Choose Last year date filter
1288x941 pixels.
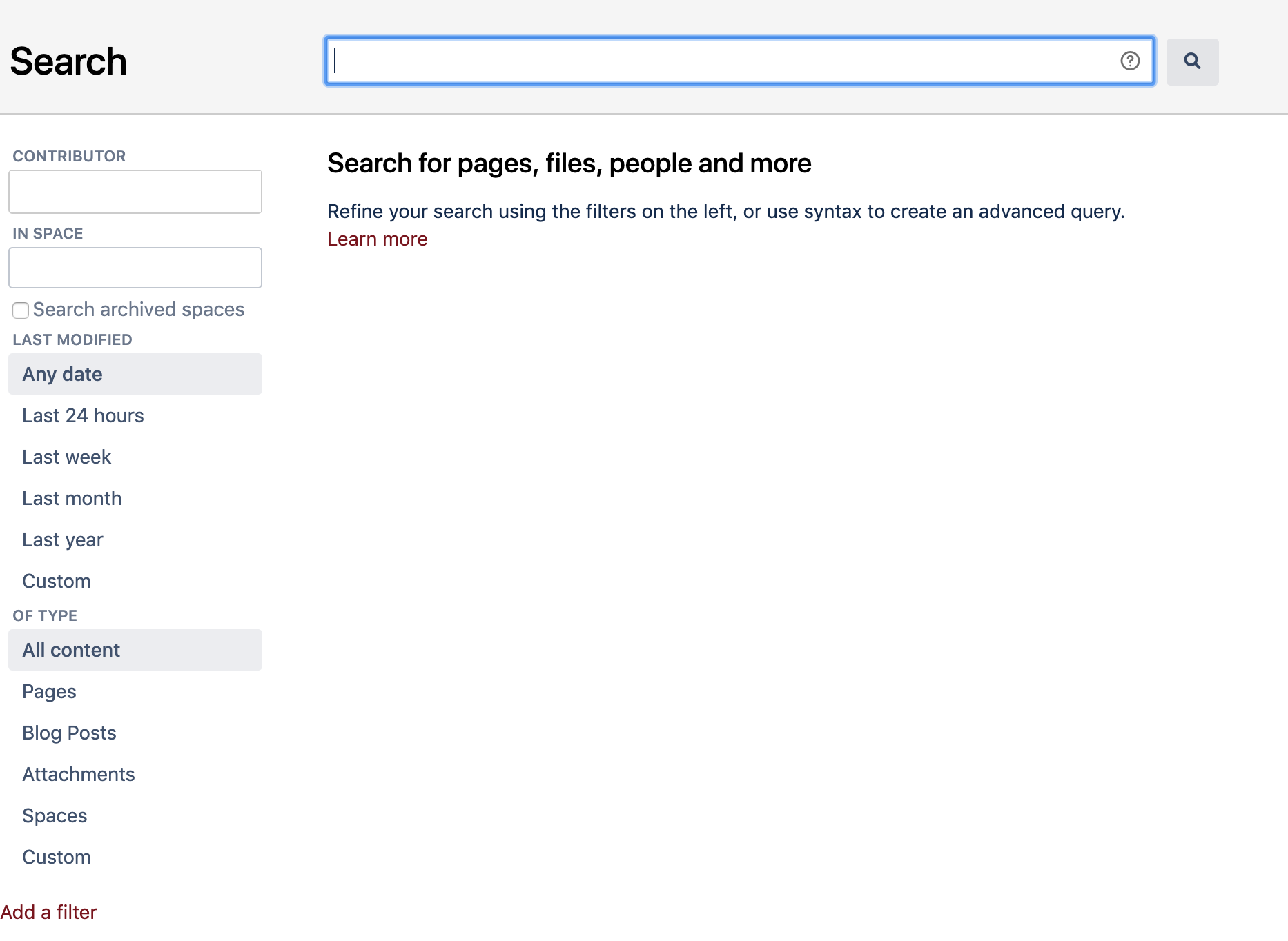pyautogui.click(x=63, y=539)
